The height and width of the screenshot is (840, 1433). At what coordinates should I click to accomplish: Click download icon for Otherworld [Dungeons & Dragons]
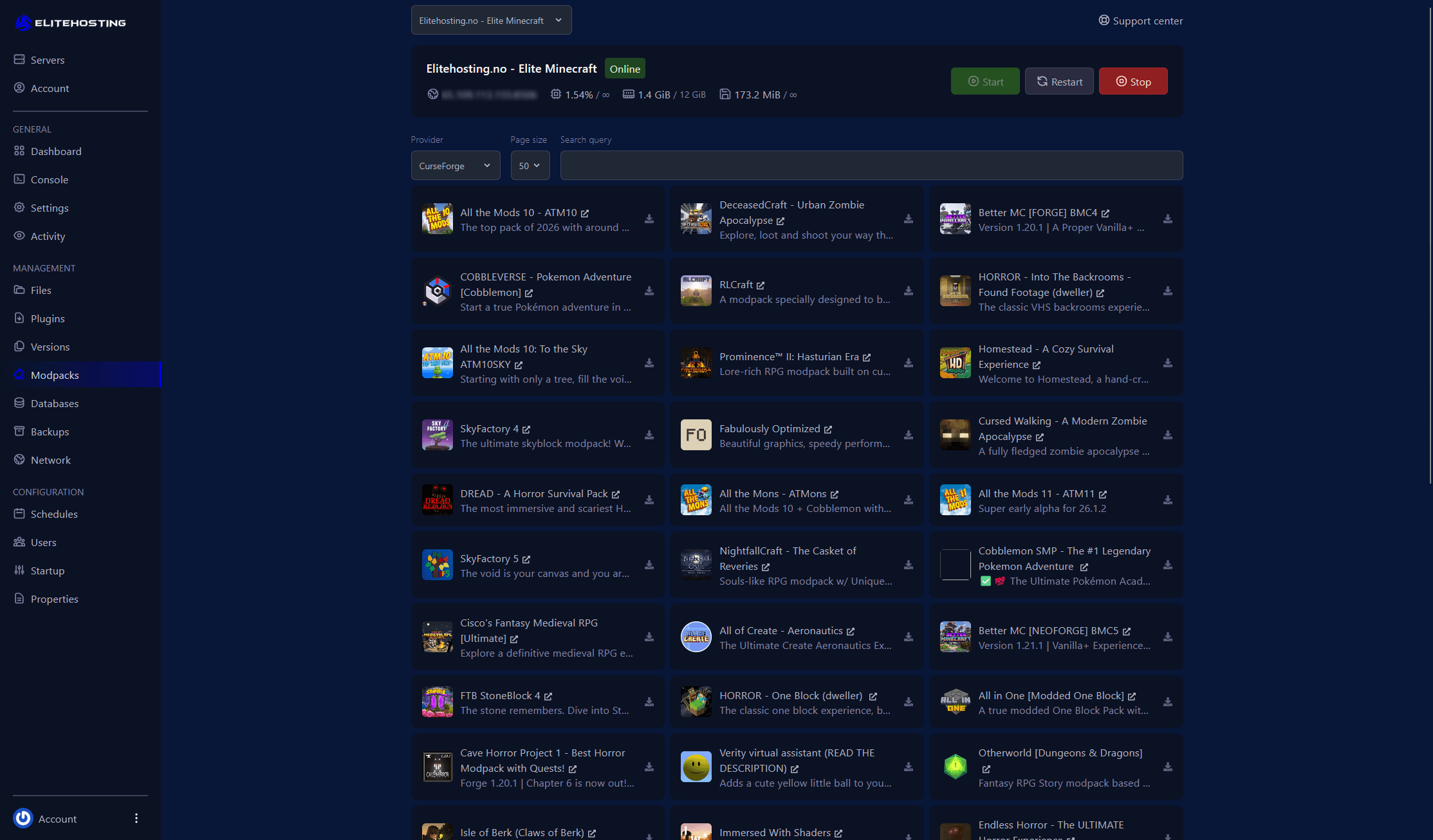1168,767
